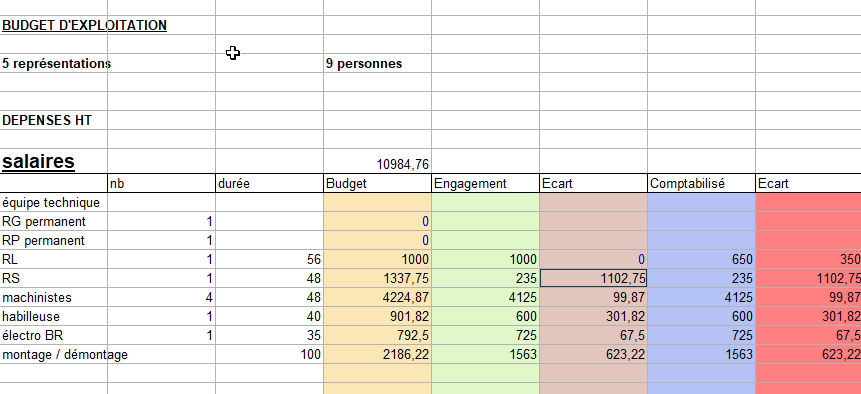Select the 'durée' header cell
Screen dimensions: 861x394
point(269,183)
